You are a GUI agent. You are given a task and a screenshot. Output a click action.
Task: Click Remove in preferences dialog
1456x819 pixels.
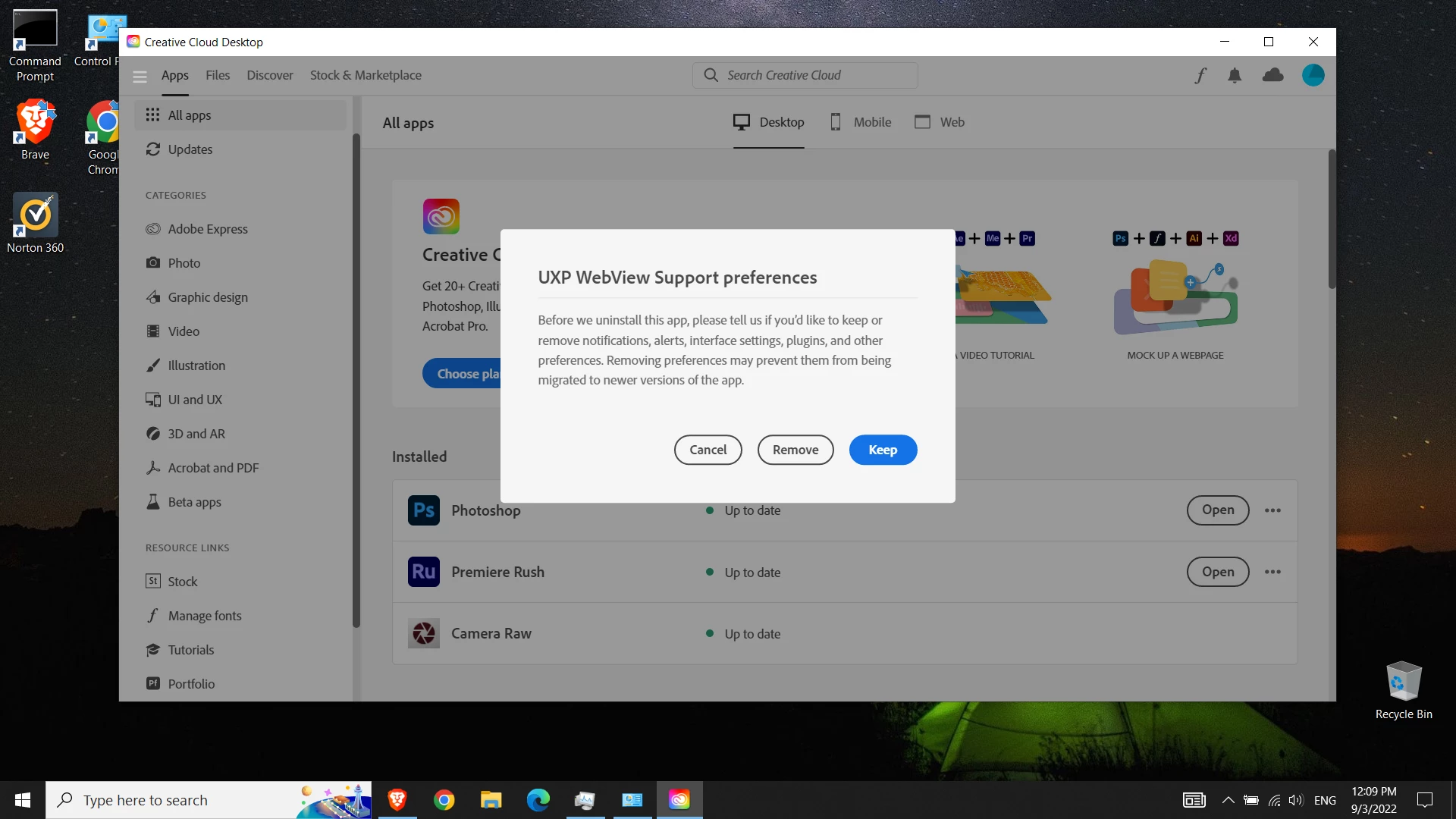pyautogui.click(x=795, y=450)
